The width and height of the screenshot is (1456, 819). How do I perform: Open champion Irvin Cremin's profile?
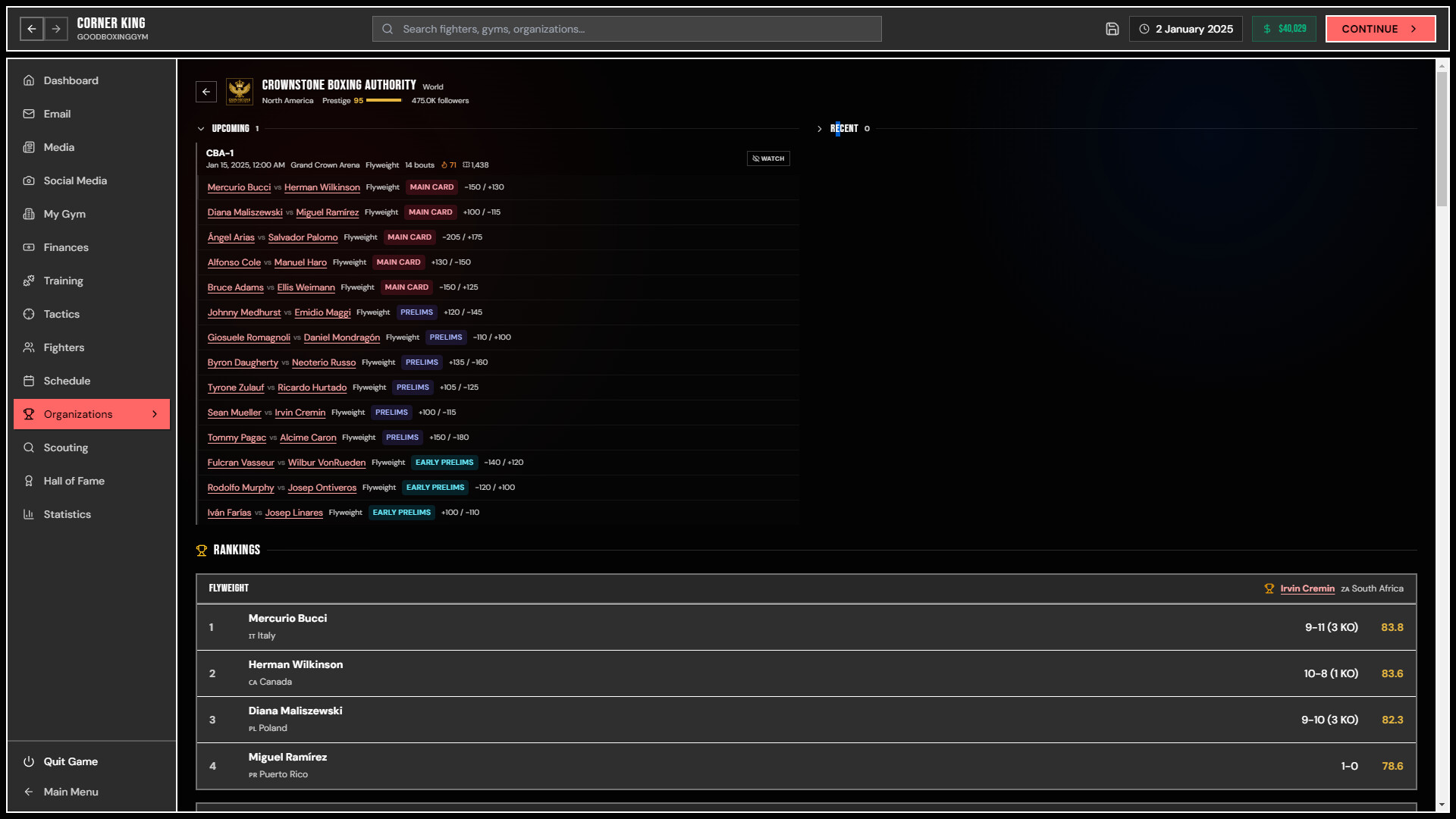click(x=1307, y=588)
